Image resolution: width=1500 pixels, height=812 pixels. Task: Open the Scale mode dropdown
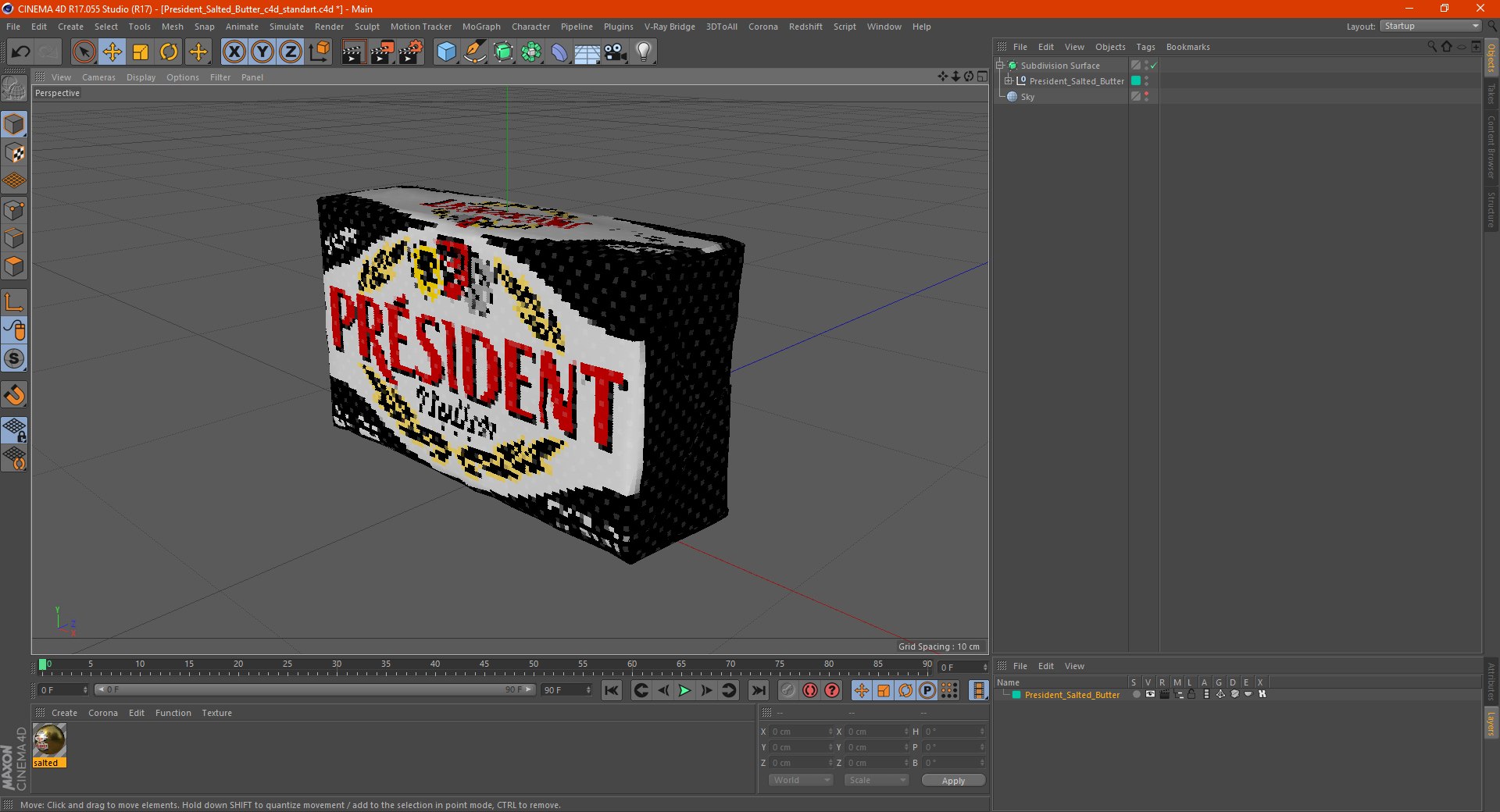pyautogui.click(x=877, y=780)
